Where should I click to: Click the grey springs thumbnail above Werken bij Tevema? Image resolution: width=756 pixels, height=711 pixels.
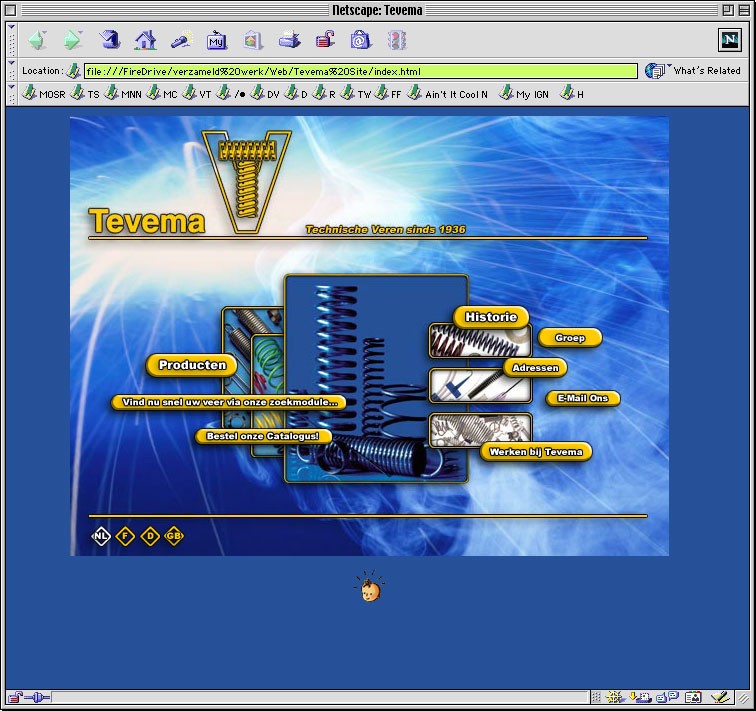pyautogui.click(x=480, y=429)
